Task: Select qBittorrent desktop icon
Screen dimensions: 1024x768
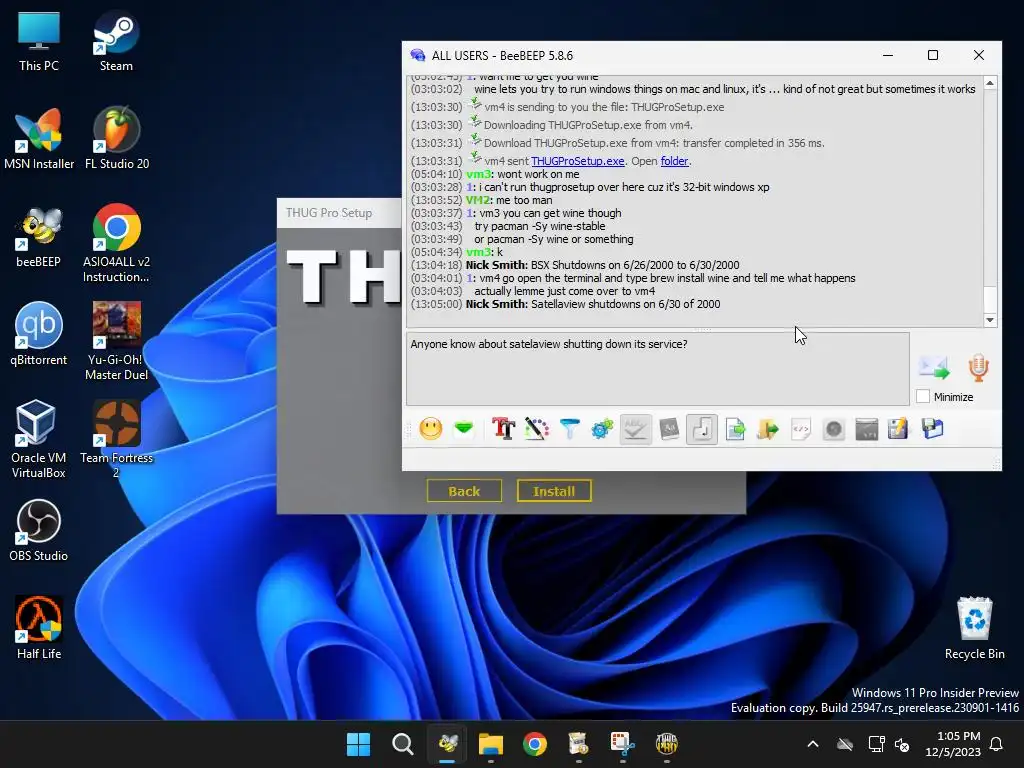Action: coord(39,334)
